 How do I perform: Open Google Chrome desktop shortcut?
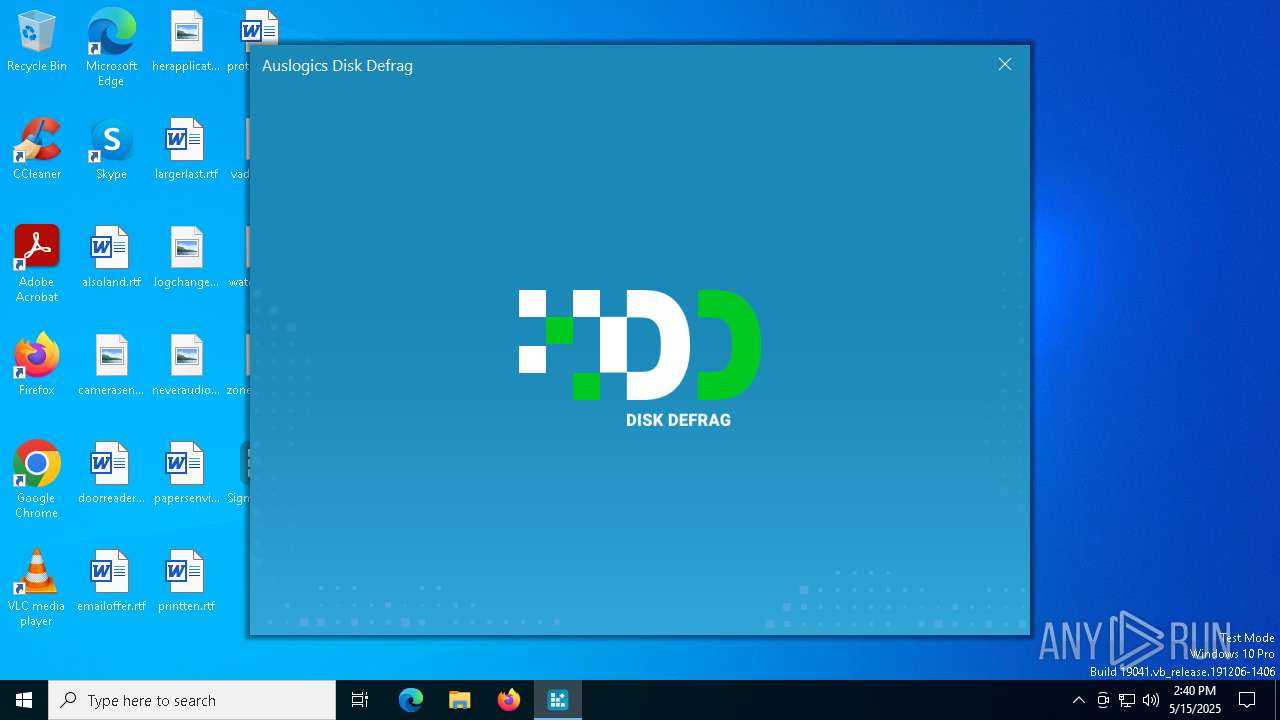37,480
